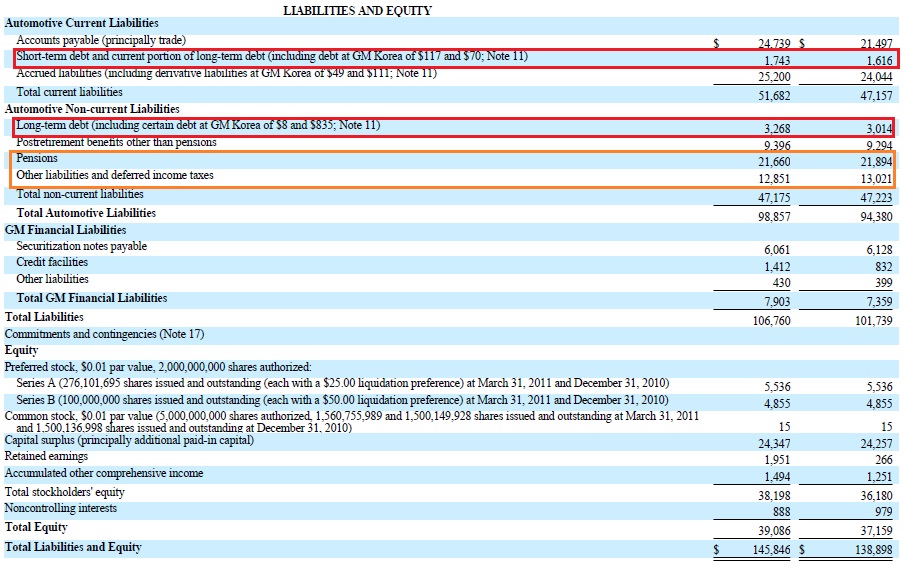Click the Total Automotive Liabilities label
Viewport: 906px width, 571px height.
click(86, 213)
